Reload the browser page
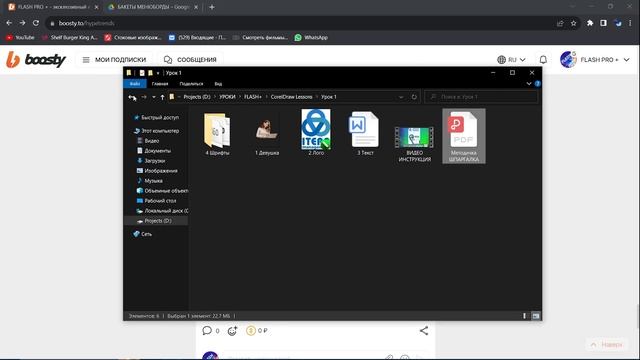This screenshot has height=360, width=640. click(36, 23)
